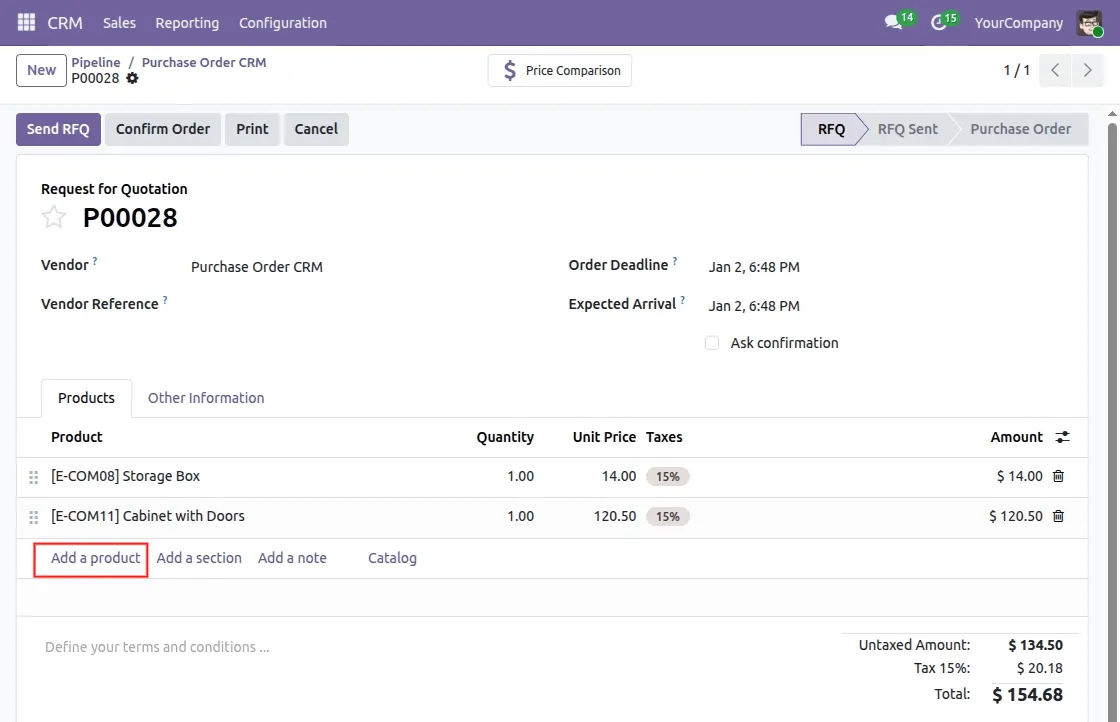Image resolution: width=1120 pixels, height=722 pixels.
Task: Click the Send RFQ button
Action: point(58,129)
